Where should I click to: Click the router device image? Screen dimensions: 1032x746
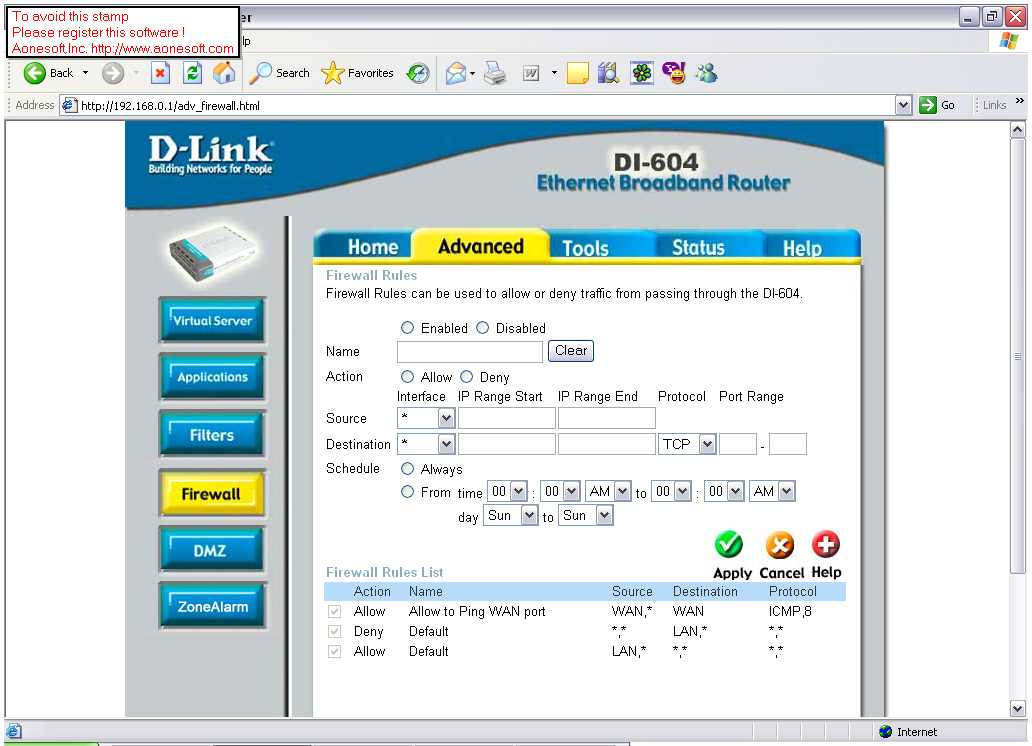pyautogui.click(x=212, y=253)
